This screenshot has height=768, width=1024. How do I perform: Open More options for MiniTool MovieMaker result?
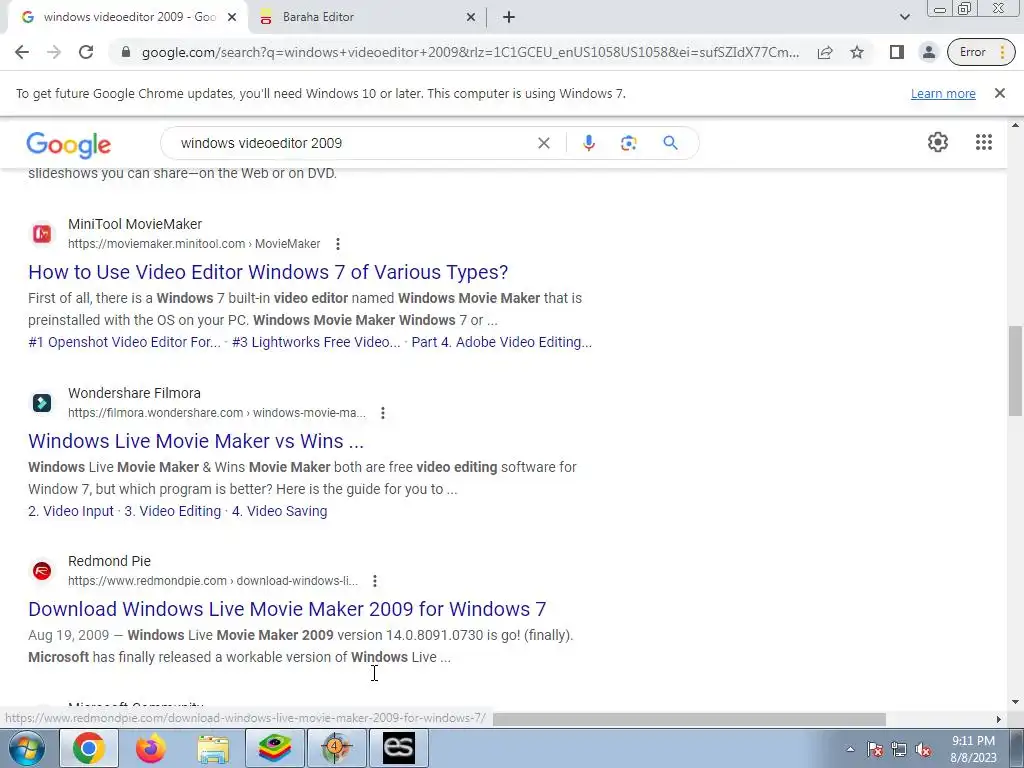(338, 244)
